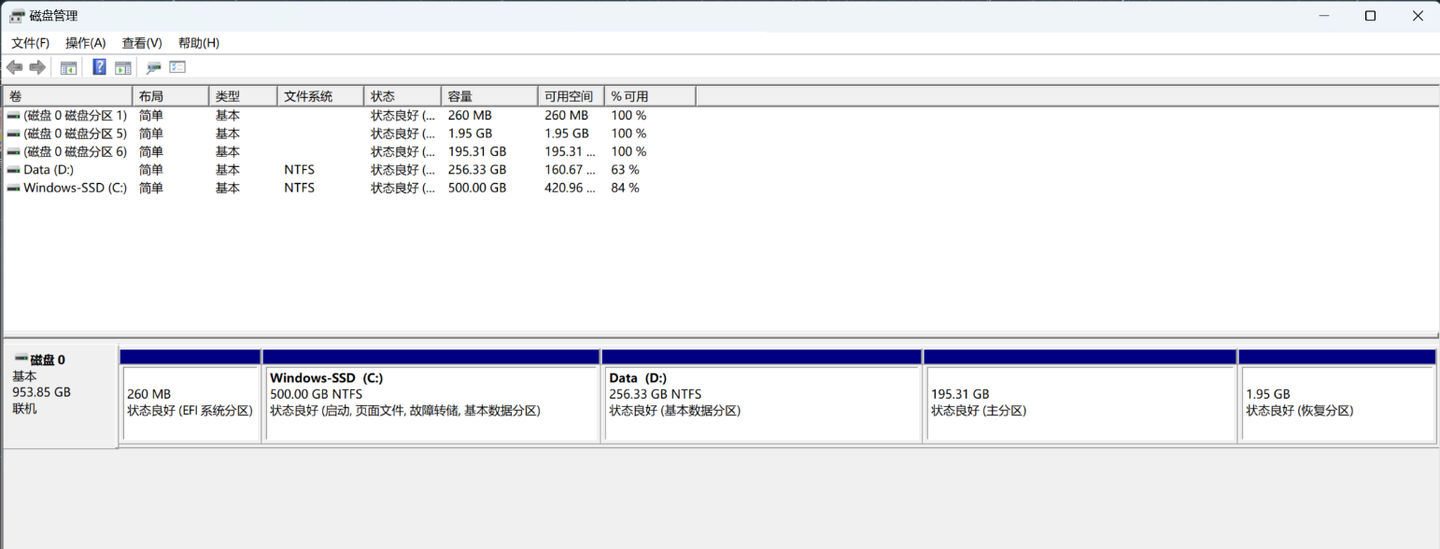Sort by the 文件系统 column header
The width and height of the screenshot is (1440, 549).
coord(321,96)
